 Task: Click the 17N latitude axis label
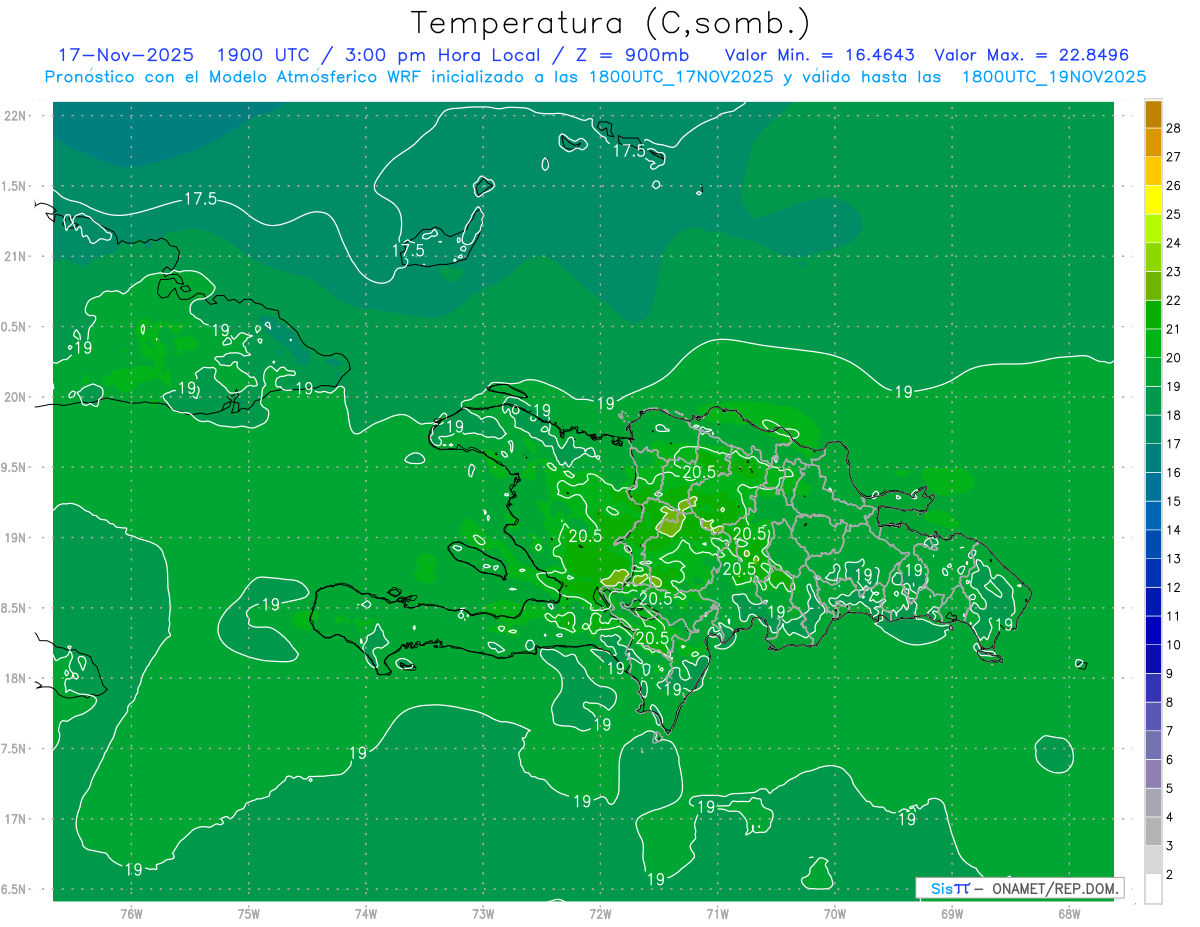(x=18, y=819)
